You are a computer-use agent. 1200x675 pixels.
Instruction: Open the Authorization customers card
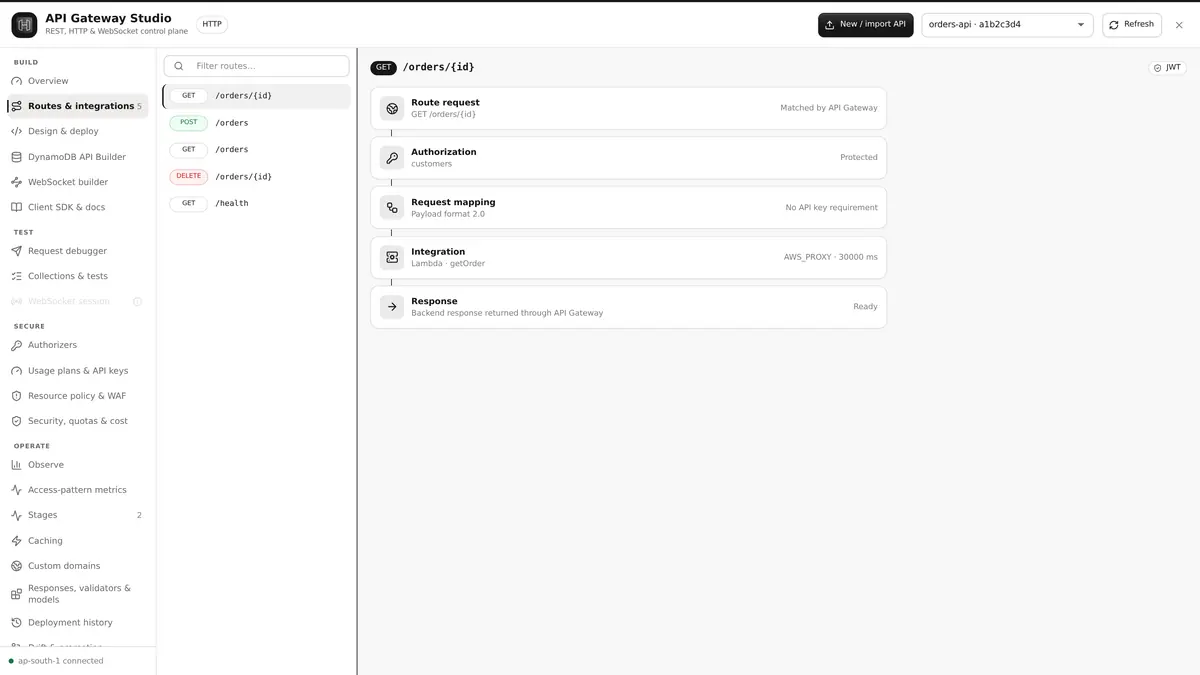point(628,158)
